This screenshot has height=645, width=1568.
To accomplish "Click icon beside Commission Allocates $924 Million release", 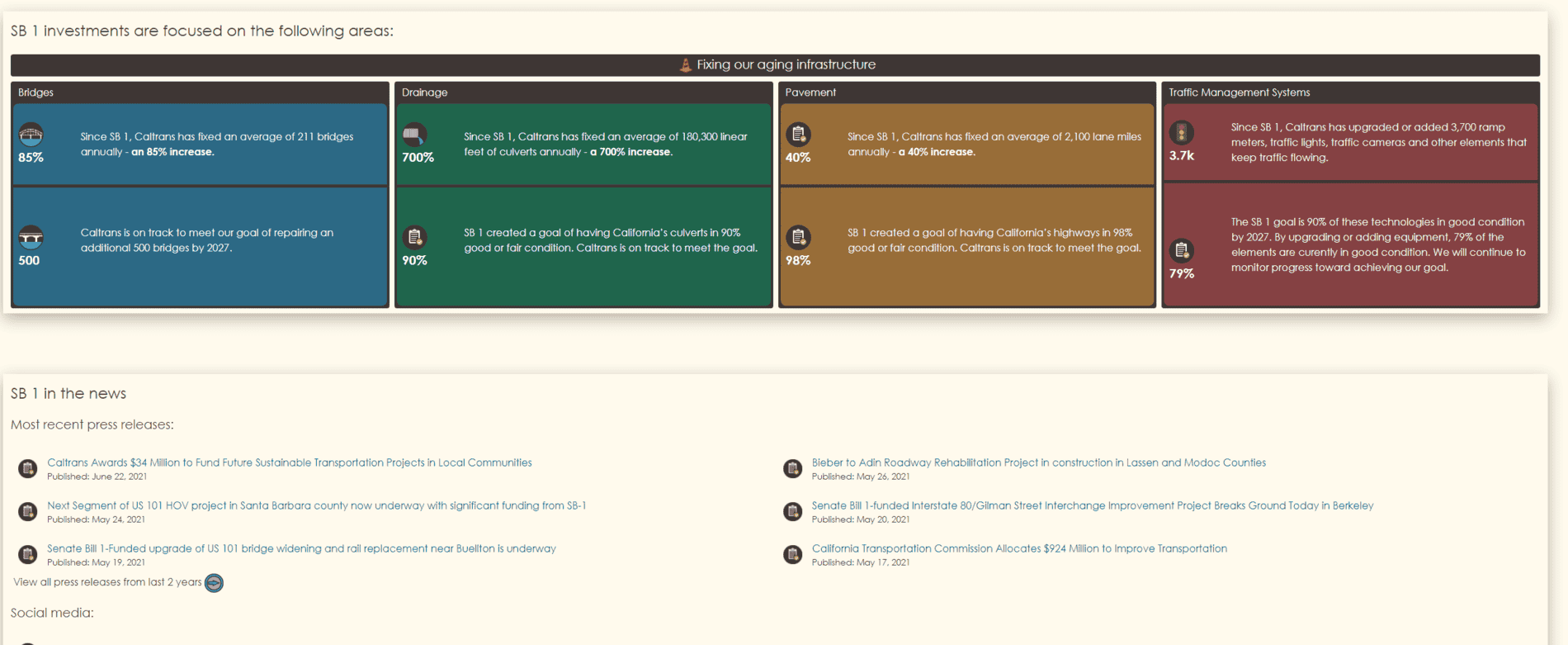I will (793, 555).
